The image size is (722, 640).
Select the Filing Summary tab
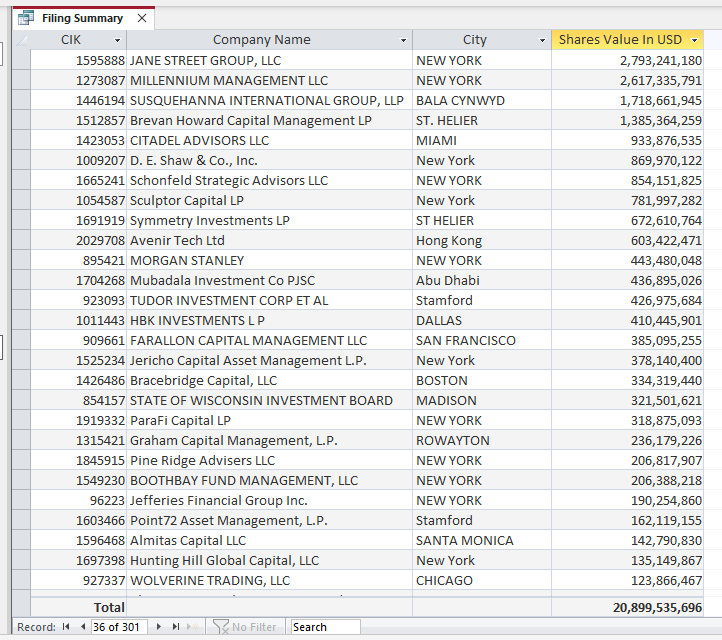[x=83, y=18]
